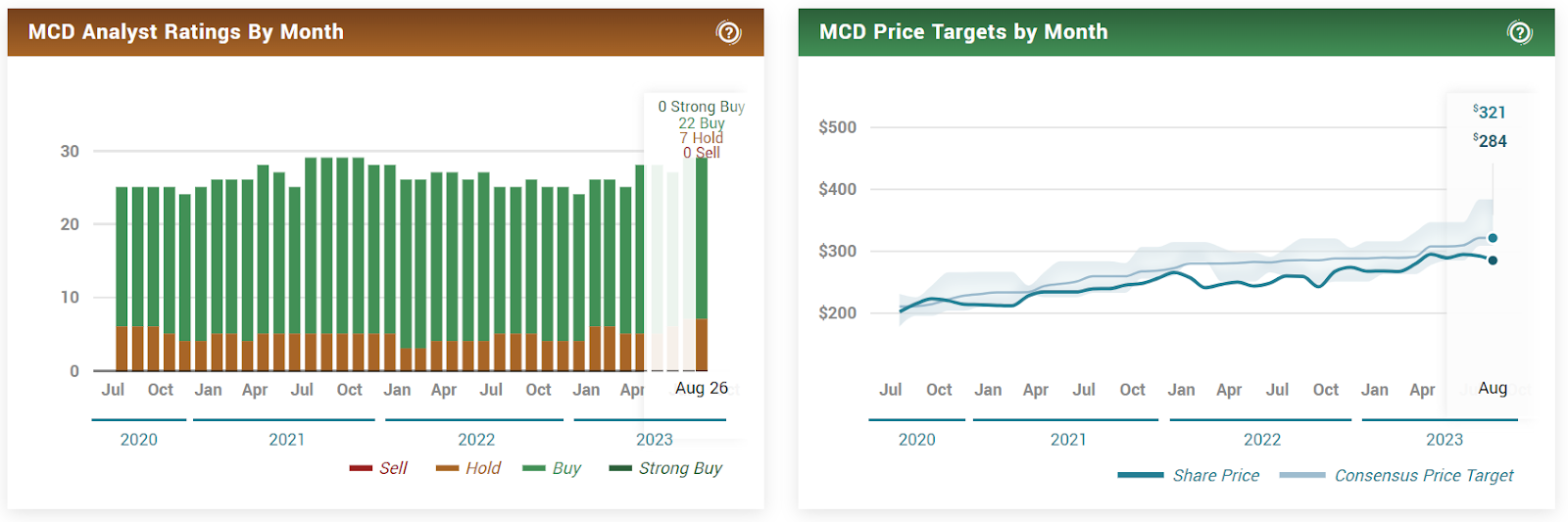Screen dimensions: 1568x522
Task: Click 2023 year label in ratings chart
Action: [x=655, y=440]
